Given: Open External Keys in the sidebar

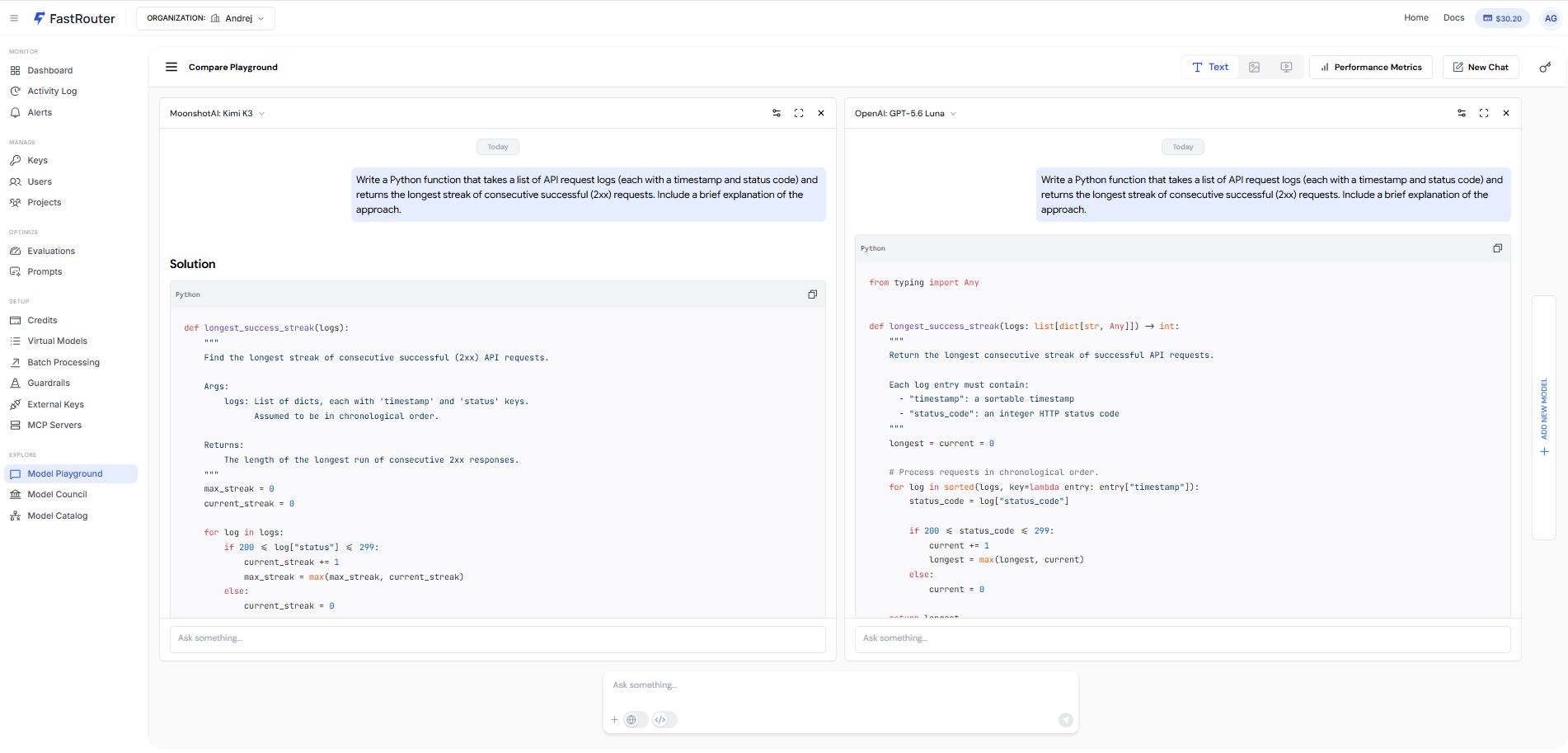Looking at the screenshot, I should point(71,404).
